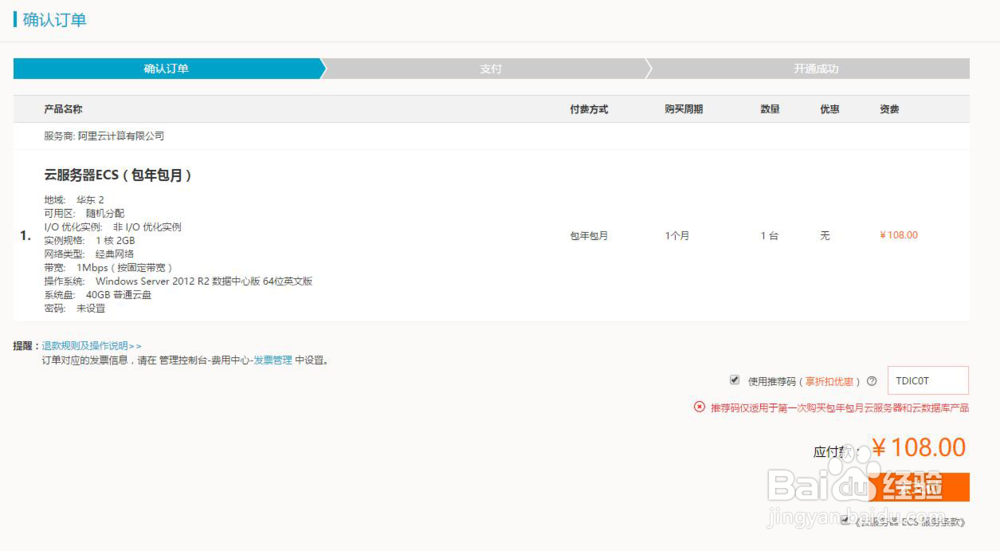Open the 退款规则及操作说明 link
The width and height of the screenshot is (1000, 551).
click(91, 346)
